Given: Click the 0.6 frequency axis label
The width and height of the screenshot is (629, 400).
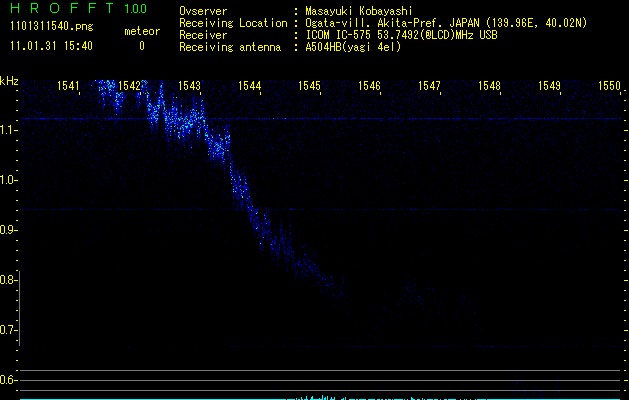Looking at the screenshot, I should pyautogui.click(x=7, y=380).
